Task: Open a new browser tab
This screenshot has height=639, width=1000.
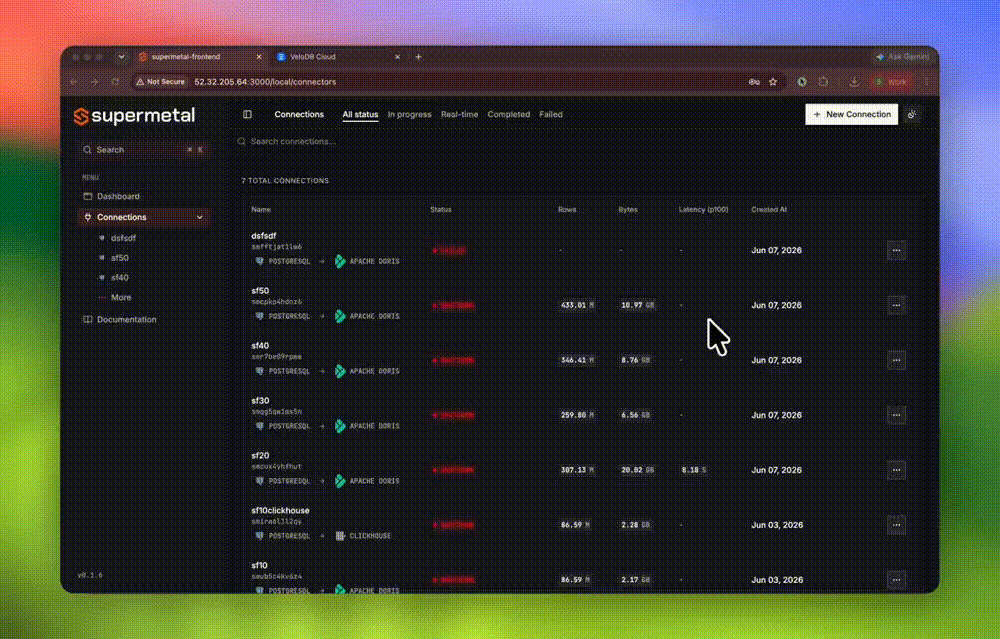Action: coord(418,57)
